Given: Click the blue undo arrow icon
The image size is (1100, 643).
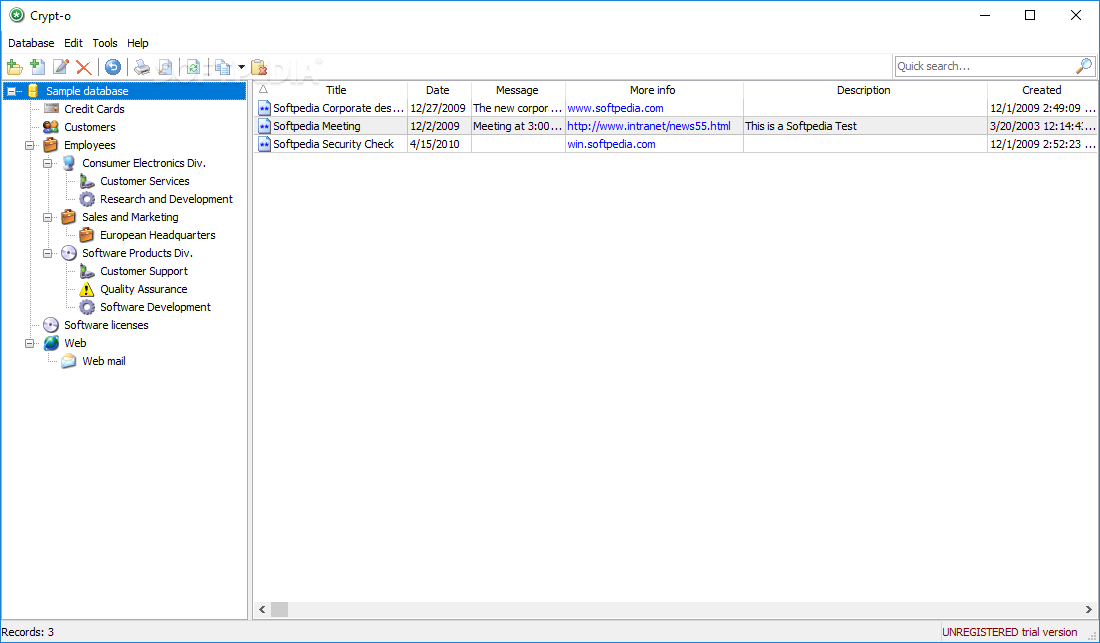Looking at the screenshot, I should tap(113, 67).
